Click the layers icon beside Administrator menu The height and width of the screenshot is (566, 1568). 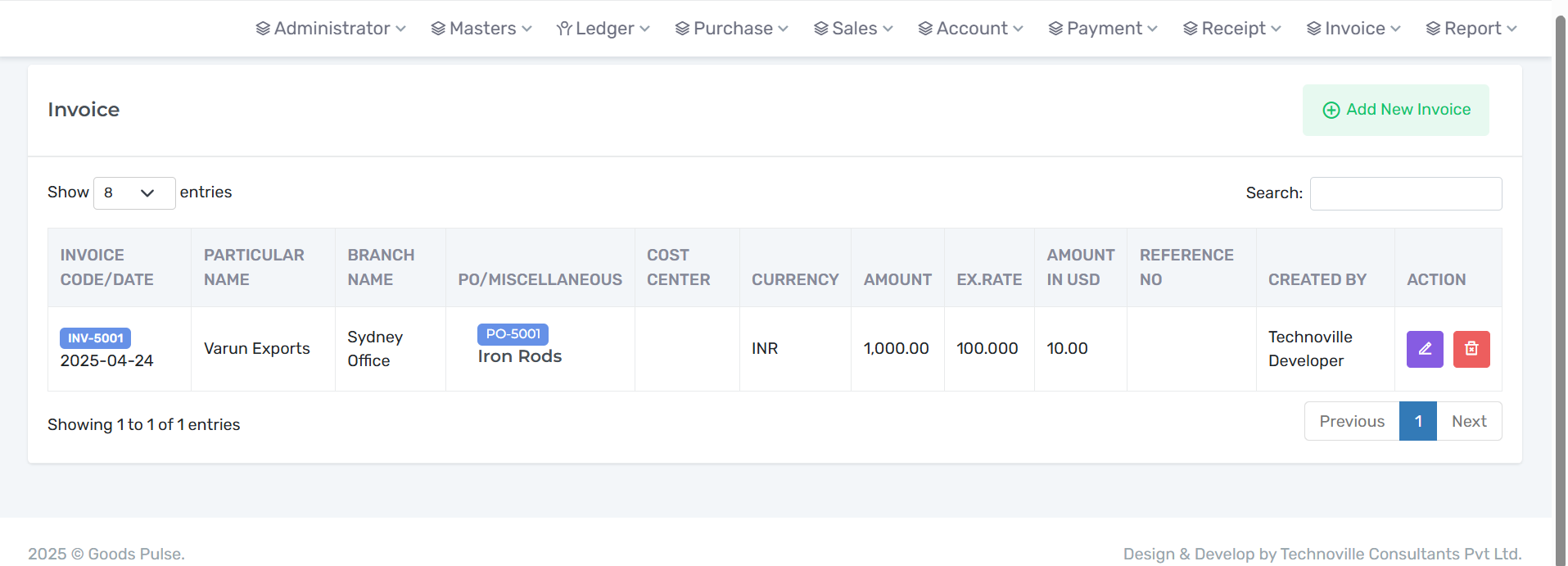[x=262, y=28]
